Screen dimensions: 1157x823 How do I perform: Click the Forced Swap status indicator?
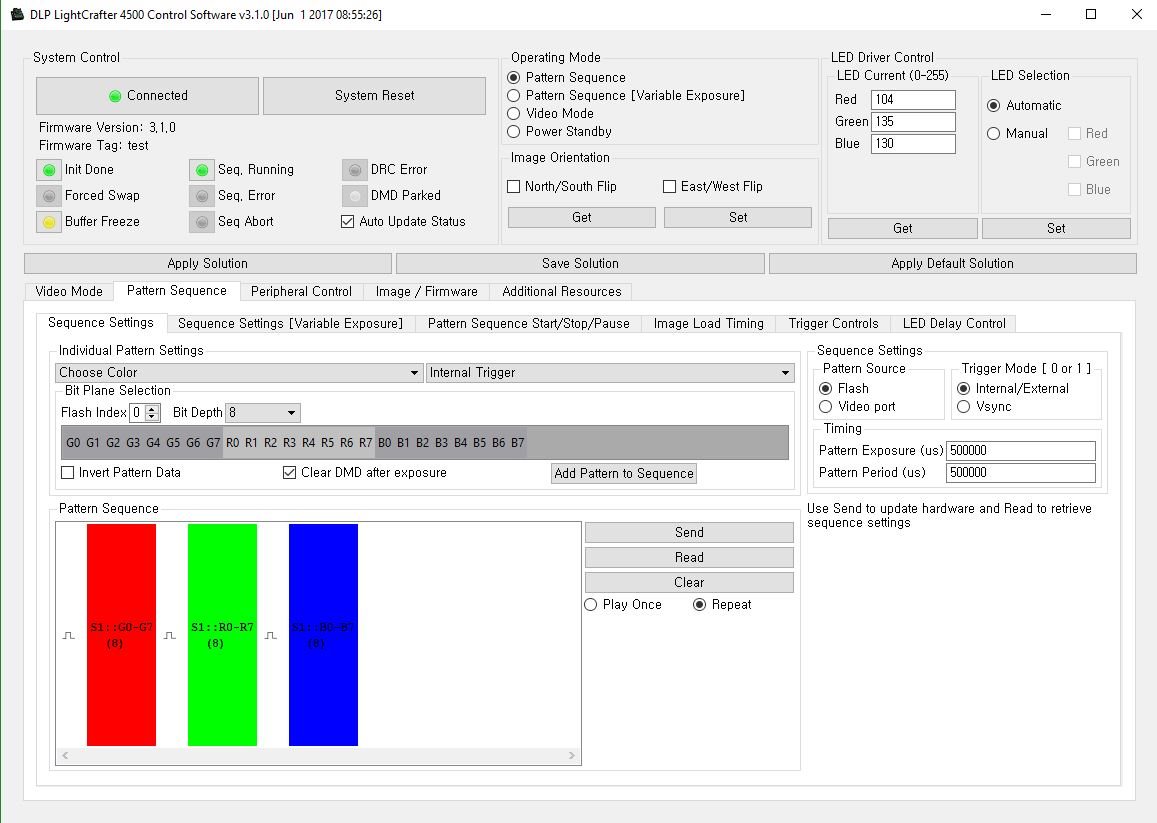[x=49, y=196]
